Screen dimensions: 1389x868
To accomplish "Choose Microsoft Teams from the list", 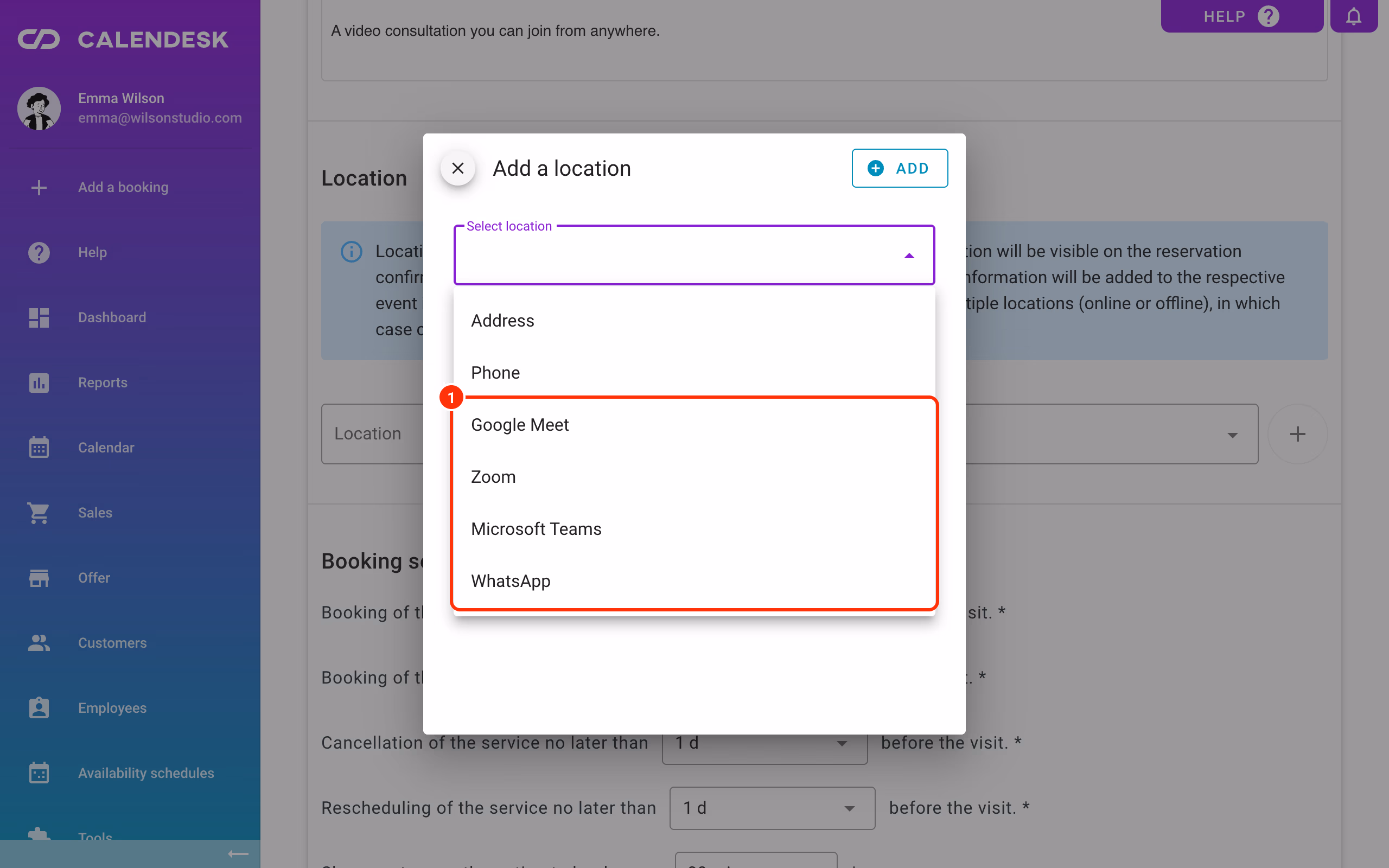I will (694, 529).
